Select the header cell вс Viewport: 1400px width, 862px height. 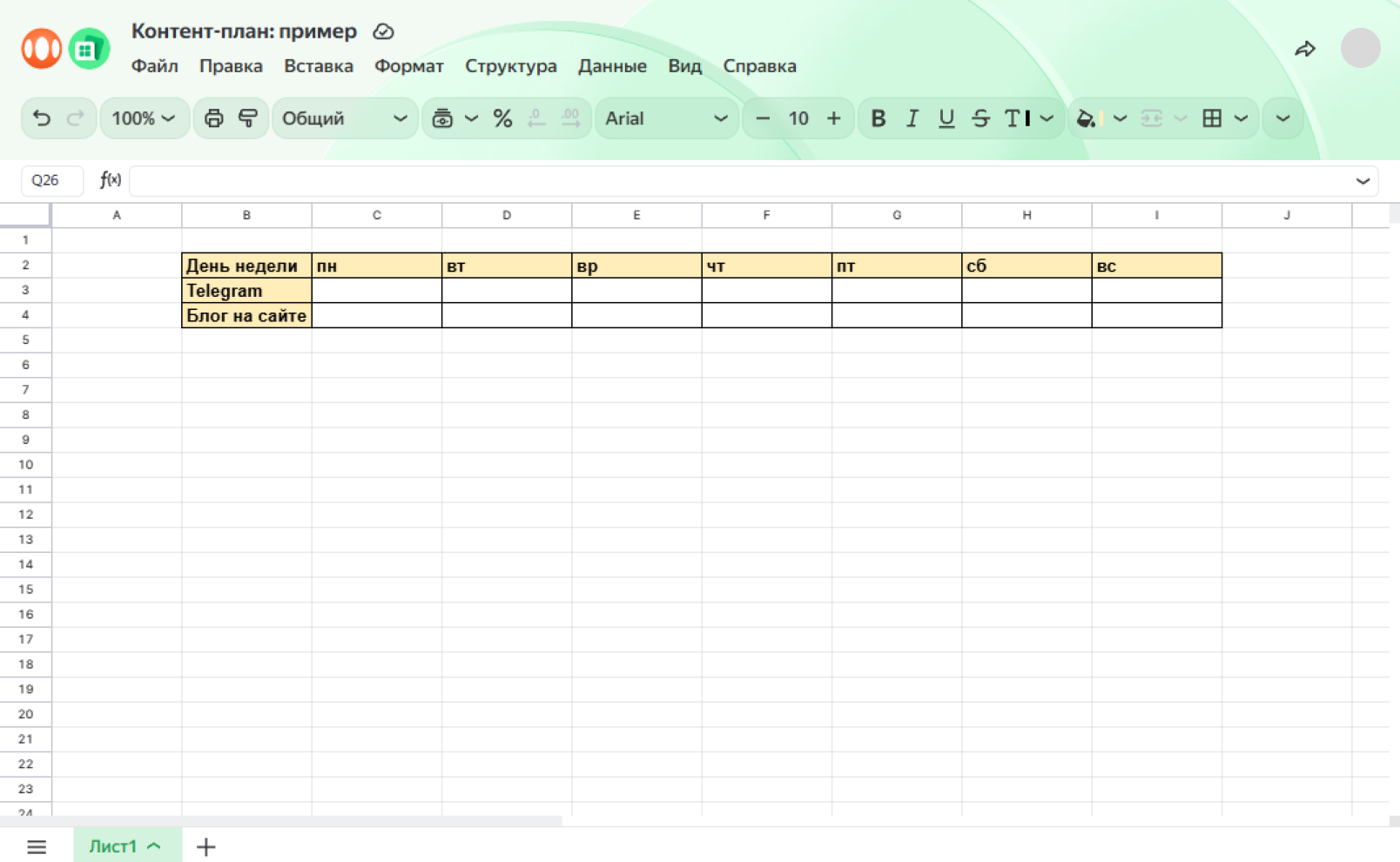click(x=1157, y=266)
